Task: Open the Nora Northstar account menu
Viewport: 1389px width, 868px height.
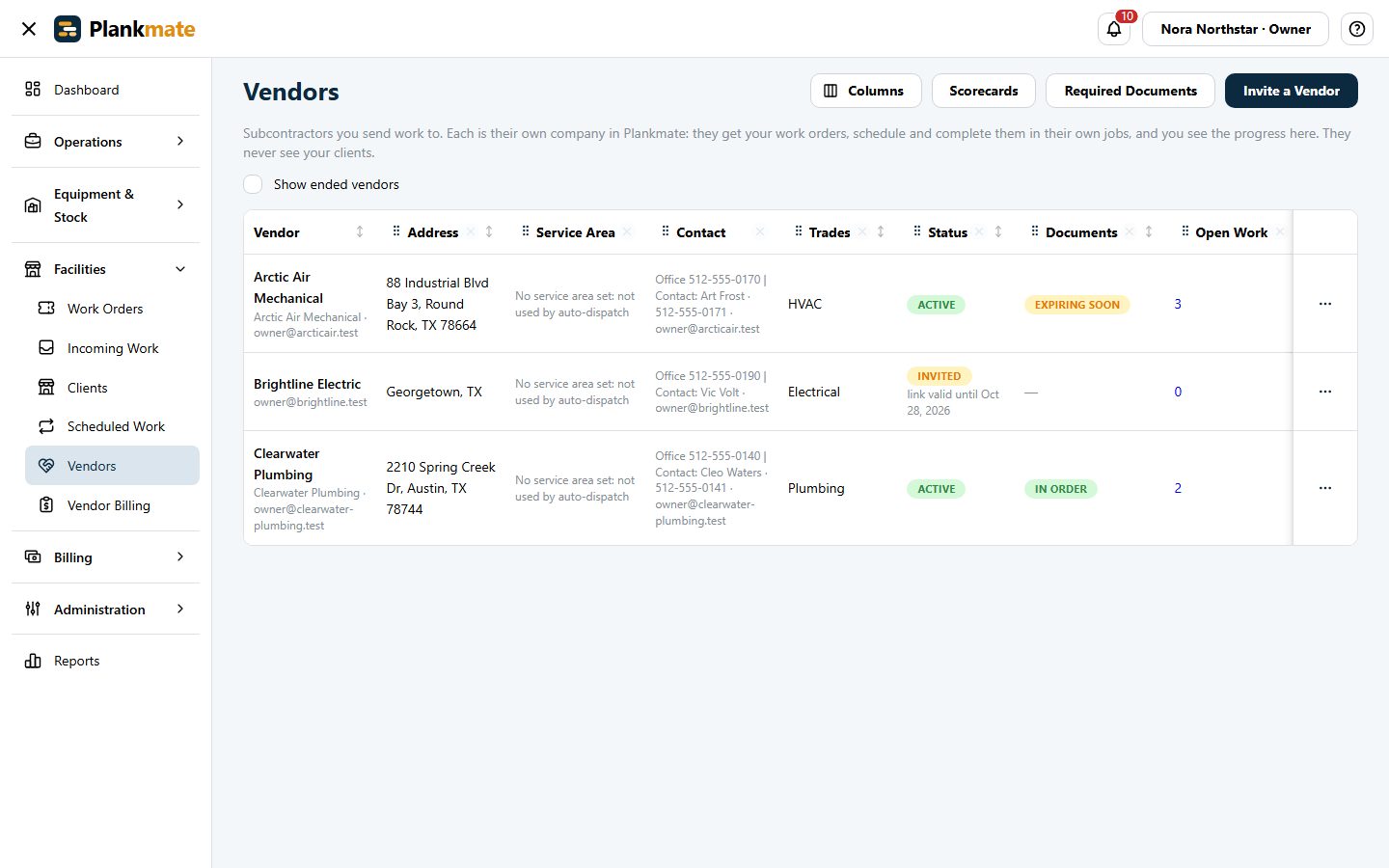Action: point(1236,29)
